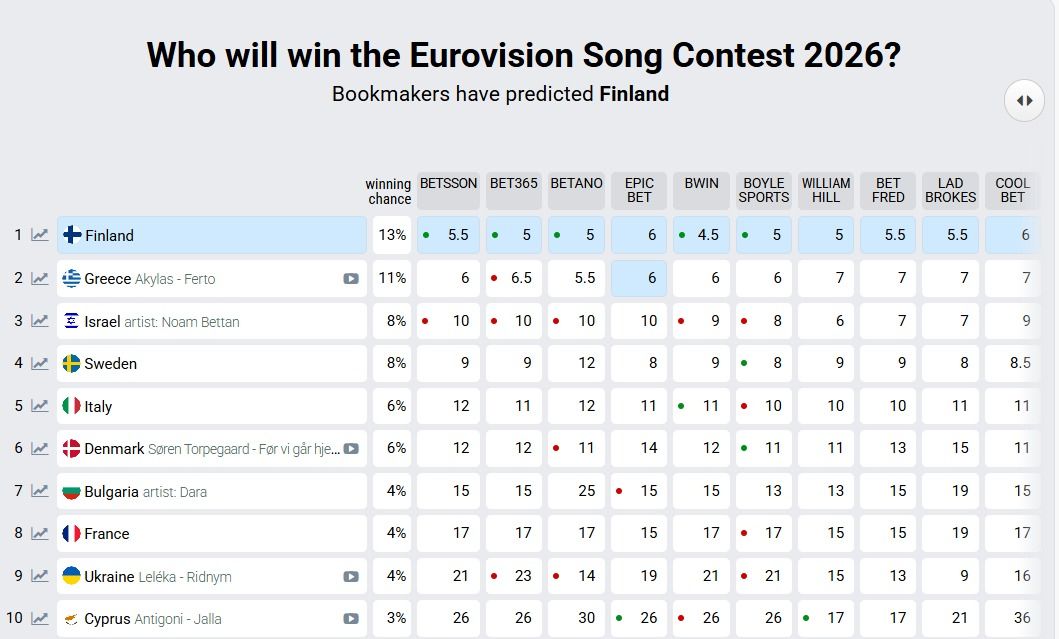Click the France country row
This screenshot has width=1059, height=639.
pyautogui.click(x=107, y=534)
